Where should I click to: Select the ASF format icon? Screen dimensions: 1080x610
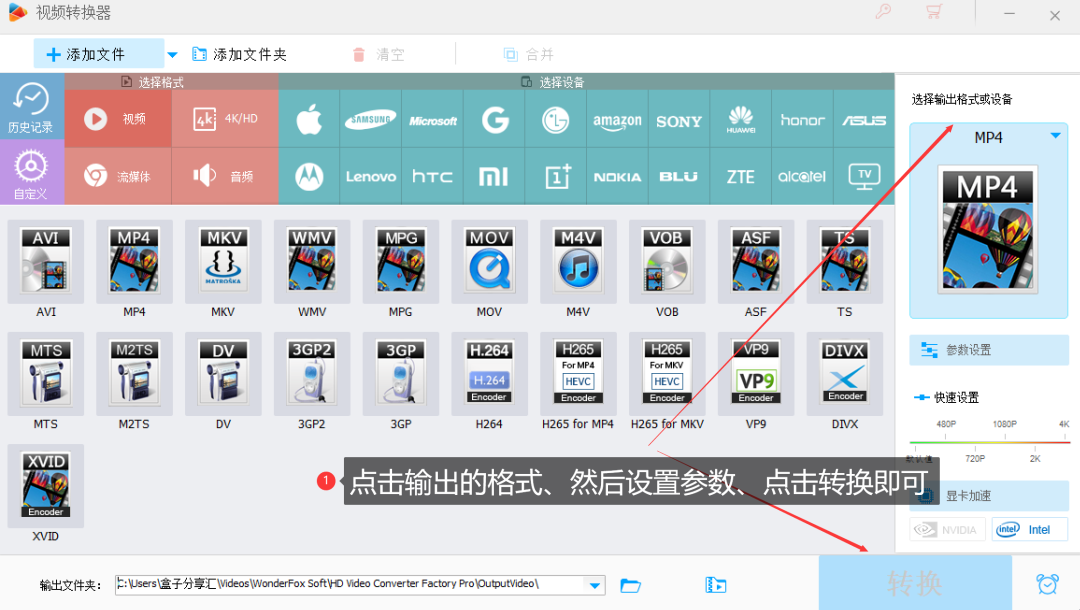(756, 262)
